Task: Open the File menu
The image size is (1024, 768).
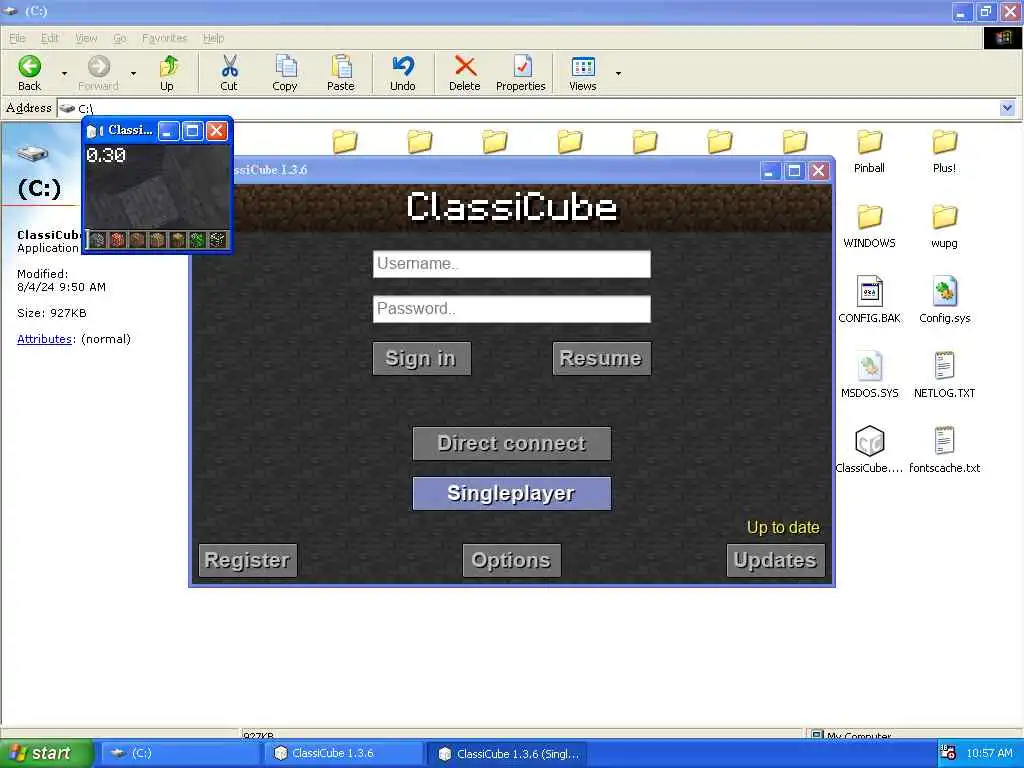Action: click(17, 38)
